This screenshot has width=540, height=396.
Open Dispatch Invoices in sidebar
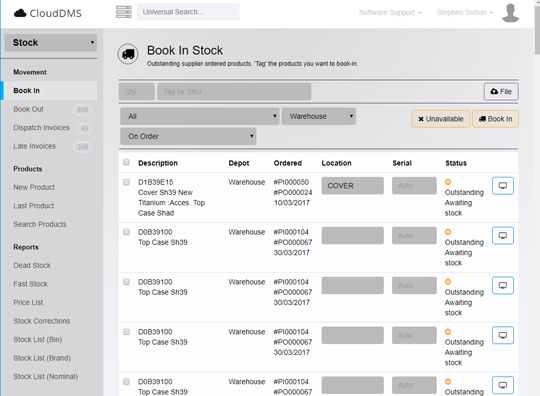[41, 128]
